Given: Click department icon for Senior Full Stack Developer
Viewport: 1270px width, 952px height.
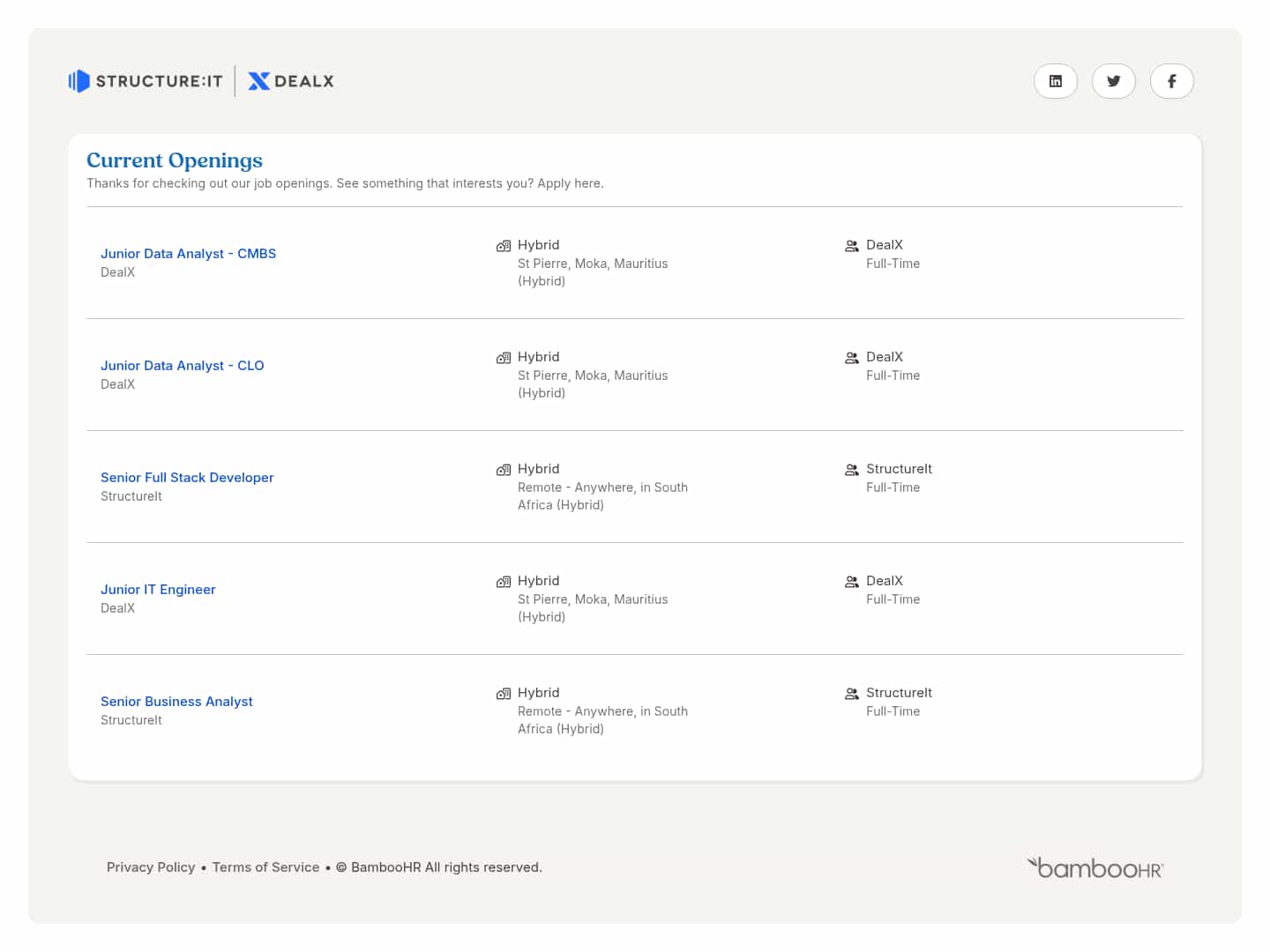Looking at the screenshot, I should pos(852,470).
